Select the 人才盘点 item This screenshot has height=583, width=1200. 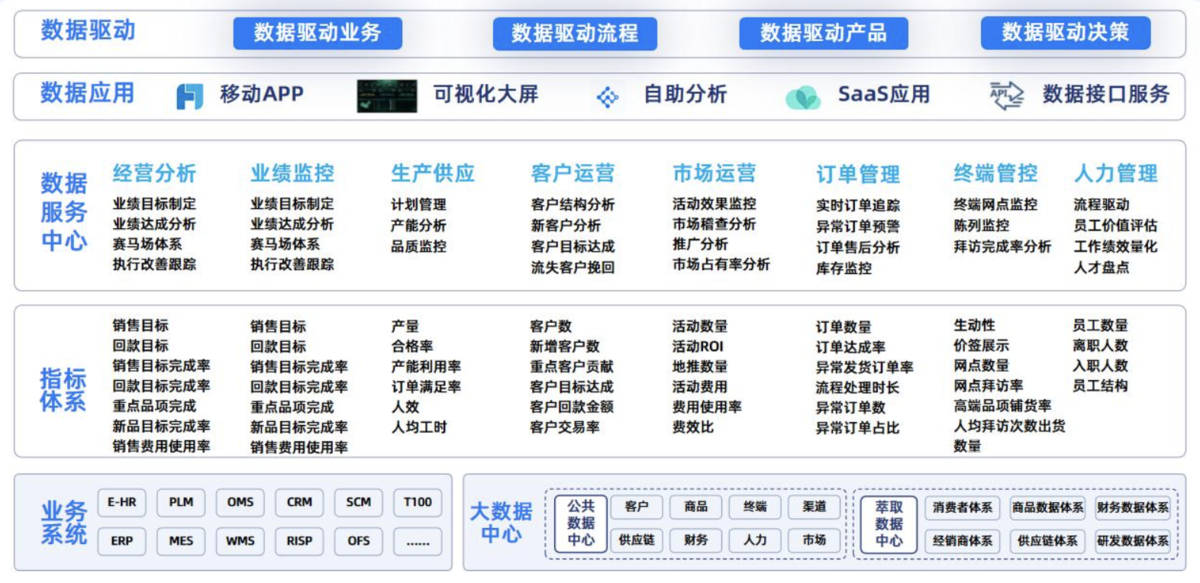pyautogui.click(x=1101, y=267)
